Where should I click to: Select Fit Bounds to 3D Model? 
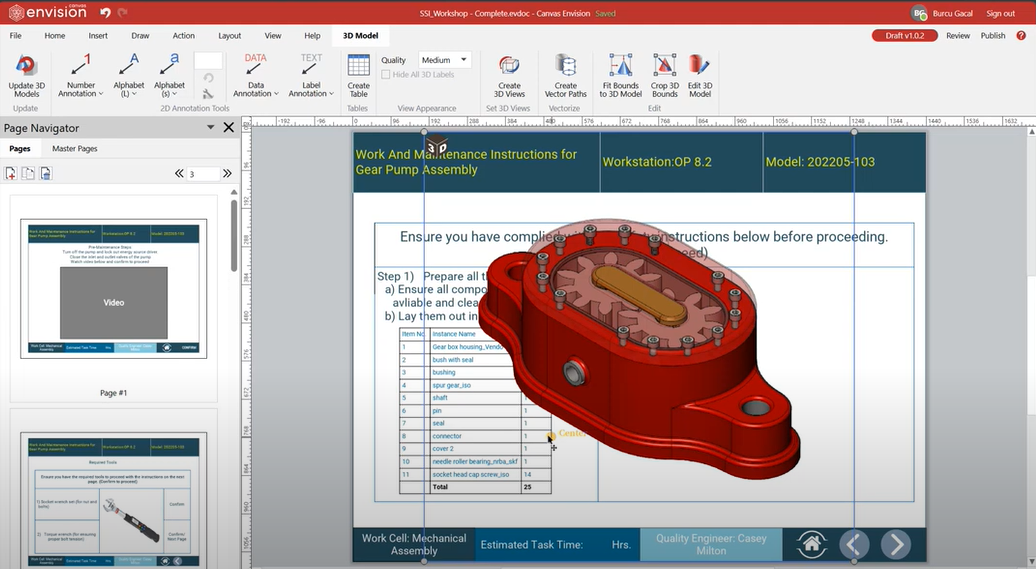[x=621, y=67]
